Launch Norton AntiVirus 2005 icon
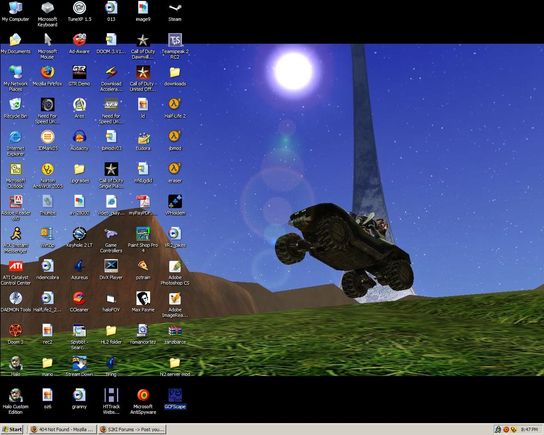This screenshot has width=544, height=435. (47, 175)
